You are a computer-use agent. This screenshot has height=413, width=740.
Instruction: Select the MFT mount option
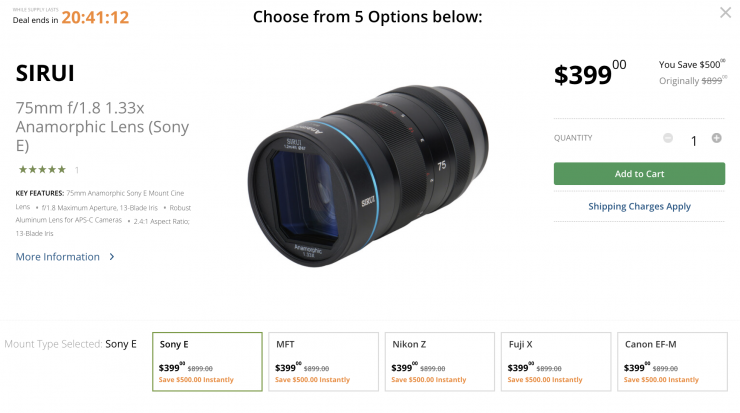pos(323,361)
